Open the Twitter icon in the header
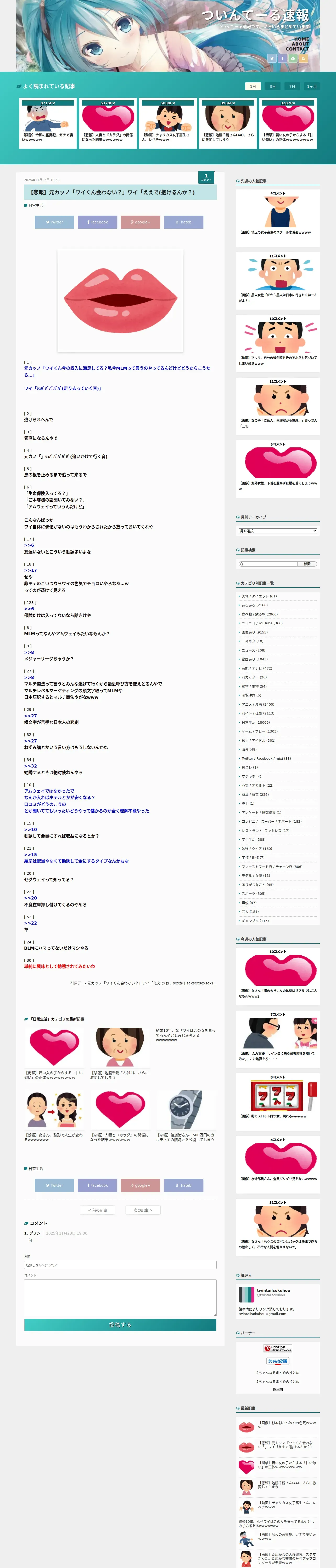 (x=272, y=59)
